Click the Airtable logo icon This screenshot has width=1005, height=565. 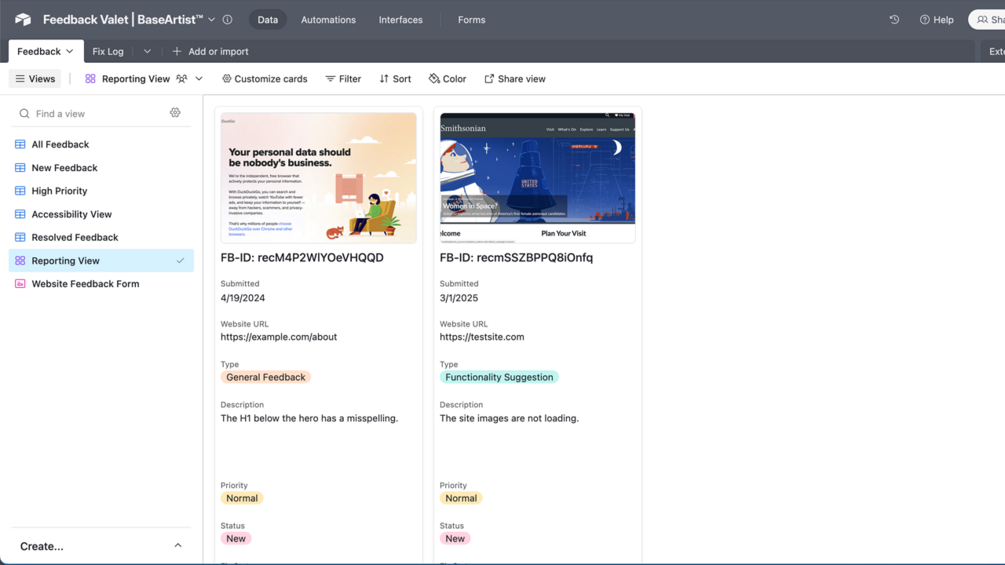[x=23, y=19]
